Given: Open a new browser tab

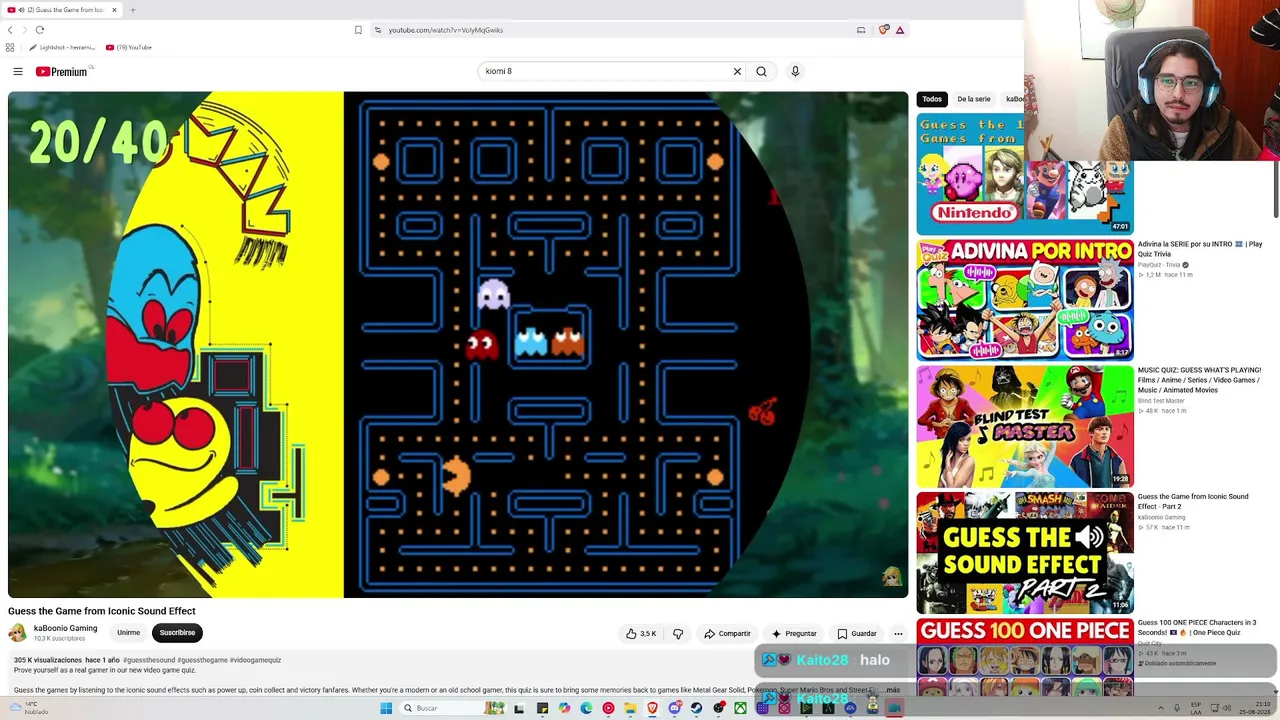Looking at the screenshot, I should [x=132, y=10].
